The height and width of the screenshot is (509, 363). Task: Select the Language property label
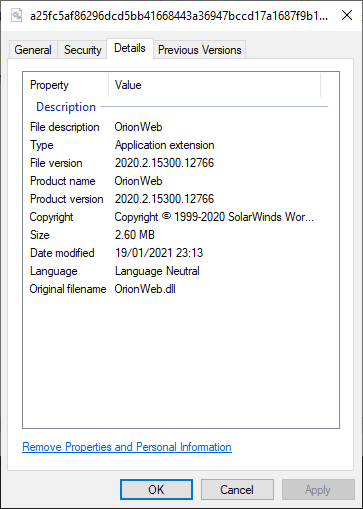click(x=54, y=271)
